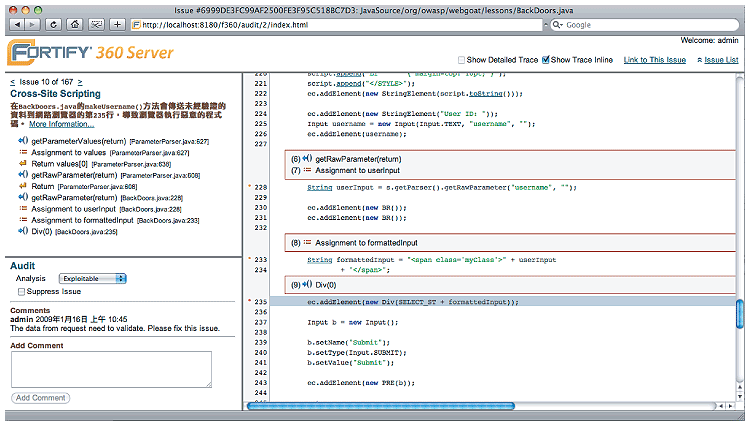Click inside the Add Comment text box
750x426 pixels.
(111, 369)
